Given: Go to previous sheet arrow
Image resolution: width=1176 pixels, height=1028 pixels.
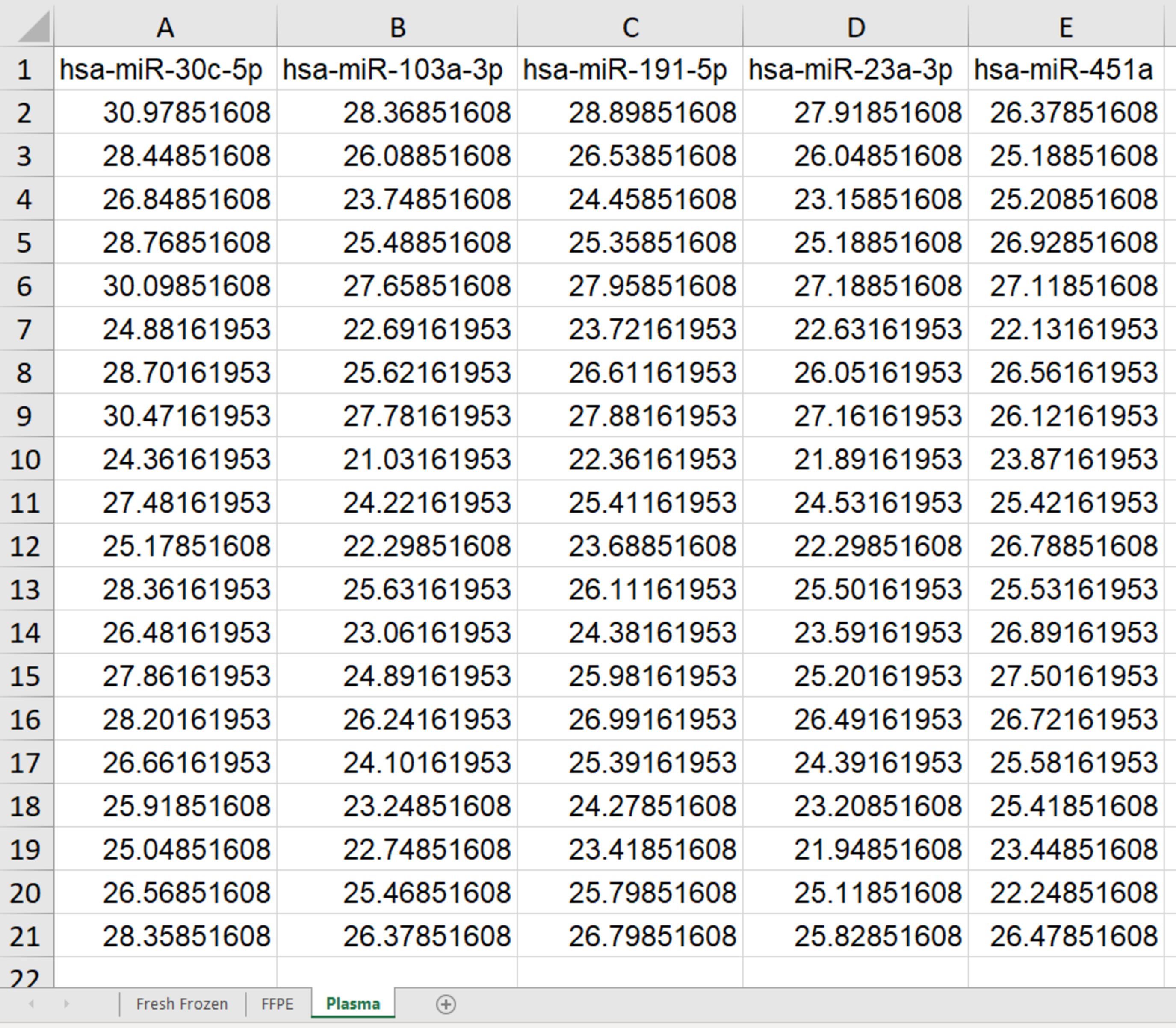Looking at the screenshot, I should pos(32,1004).
